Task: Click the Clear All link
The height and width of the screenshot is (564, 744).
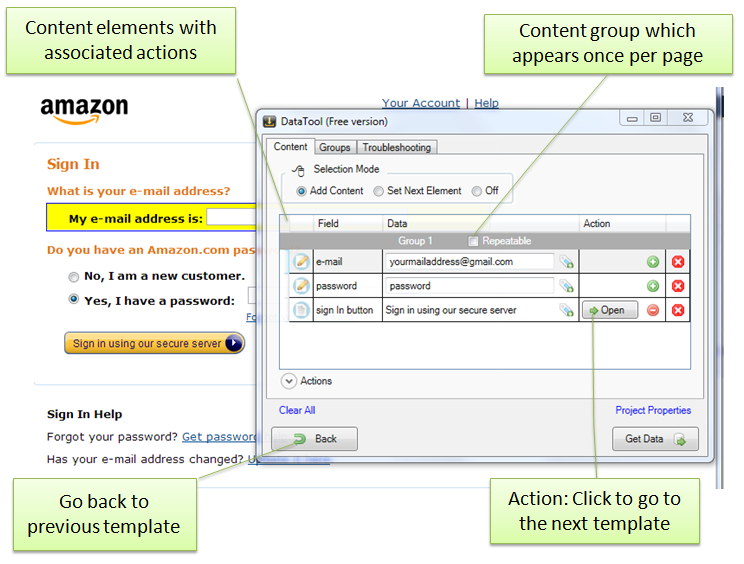Action: (297, 410)
